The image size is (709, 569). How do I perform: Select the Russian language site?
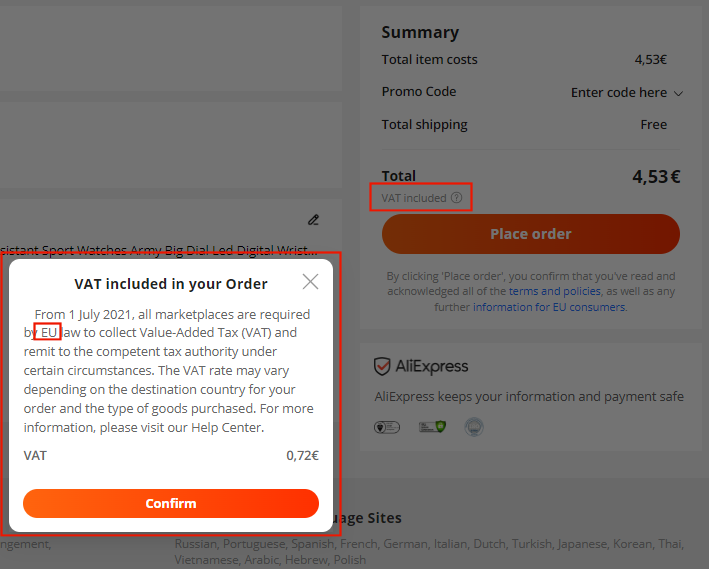[x=196, y=544]
